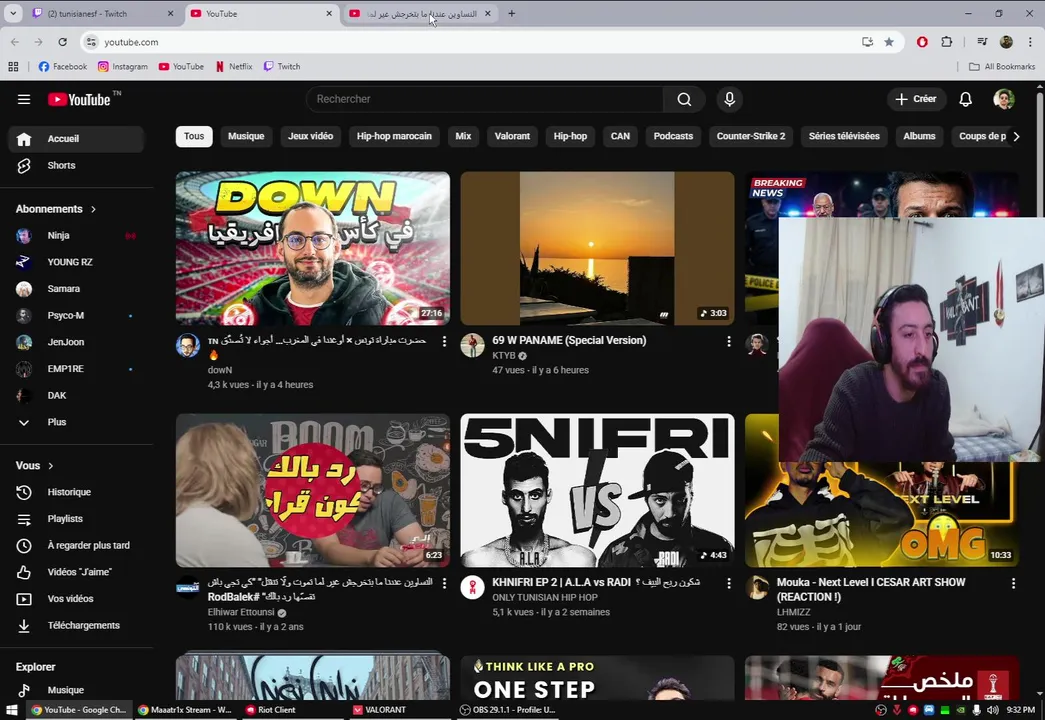Open Vidéos "J'aime" list

point(77,572)
